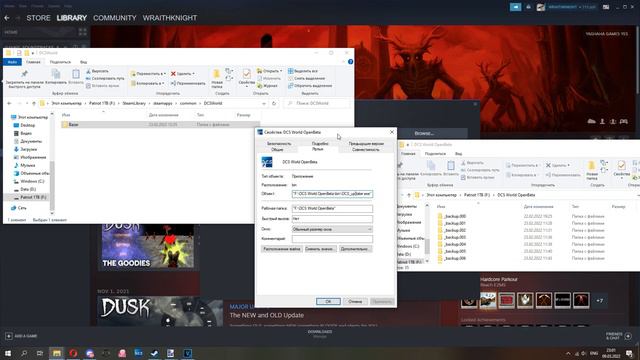Open Steam Friends & Chat
The height and width of the screenshot is (360, 640).
pos(618,336)
